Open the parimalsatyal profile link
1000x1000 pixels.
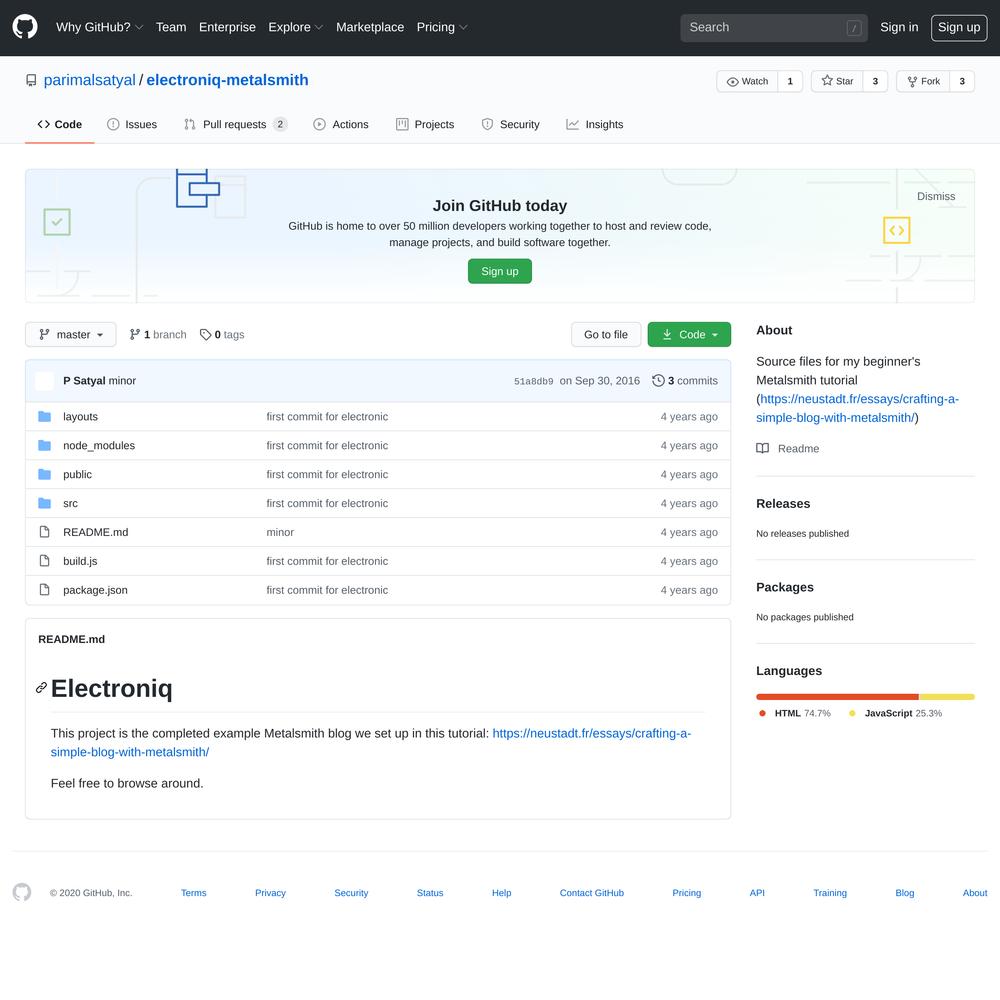click(x=89, y=80)
